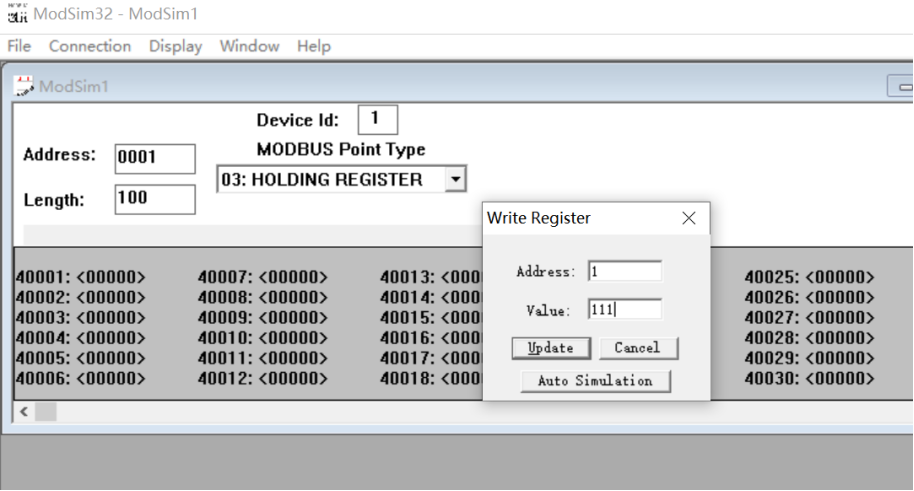The width and height of the screenshot is (914, 491).
Task: Click the Update button
Action: tap(551, 348)
